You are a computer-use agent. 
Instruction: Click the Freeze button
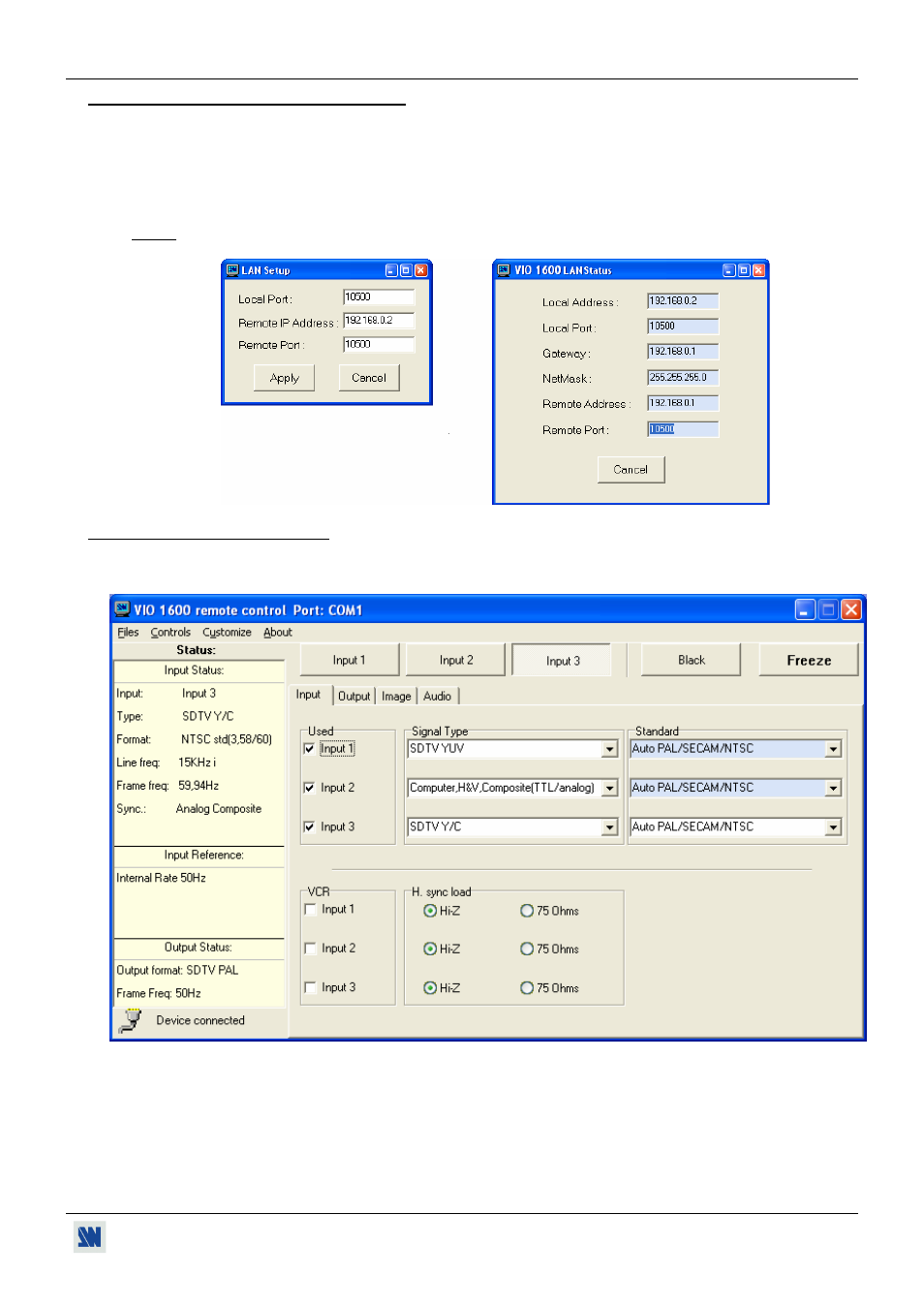[809, 660]
